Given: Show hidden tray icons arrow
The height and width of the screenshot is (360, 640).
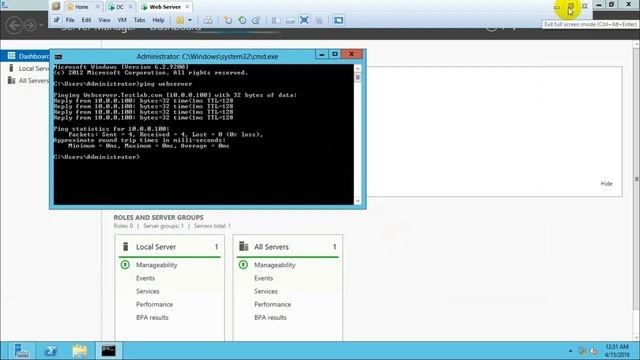Looking at the screenshot, I should (570, 351).
